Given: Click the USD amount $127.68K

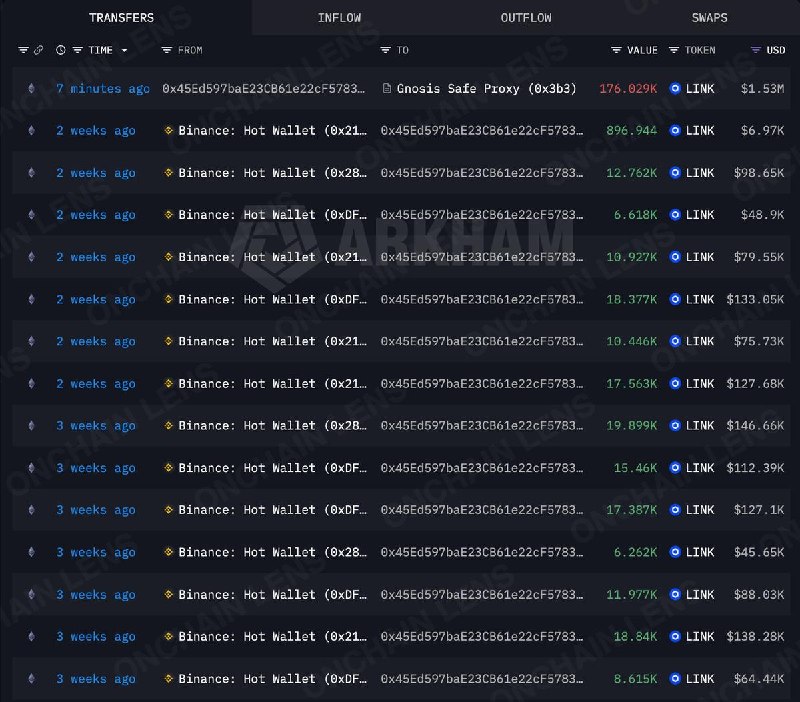Looking at the screenshot, I should click(755, 384).
